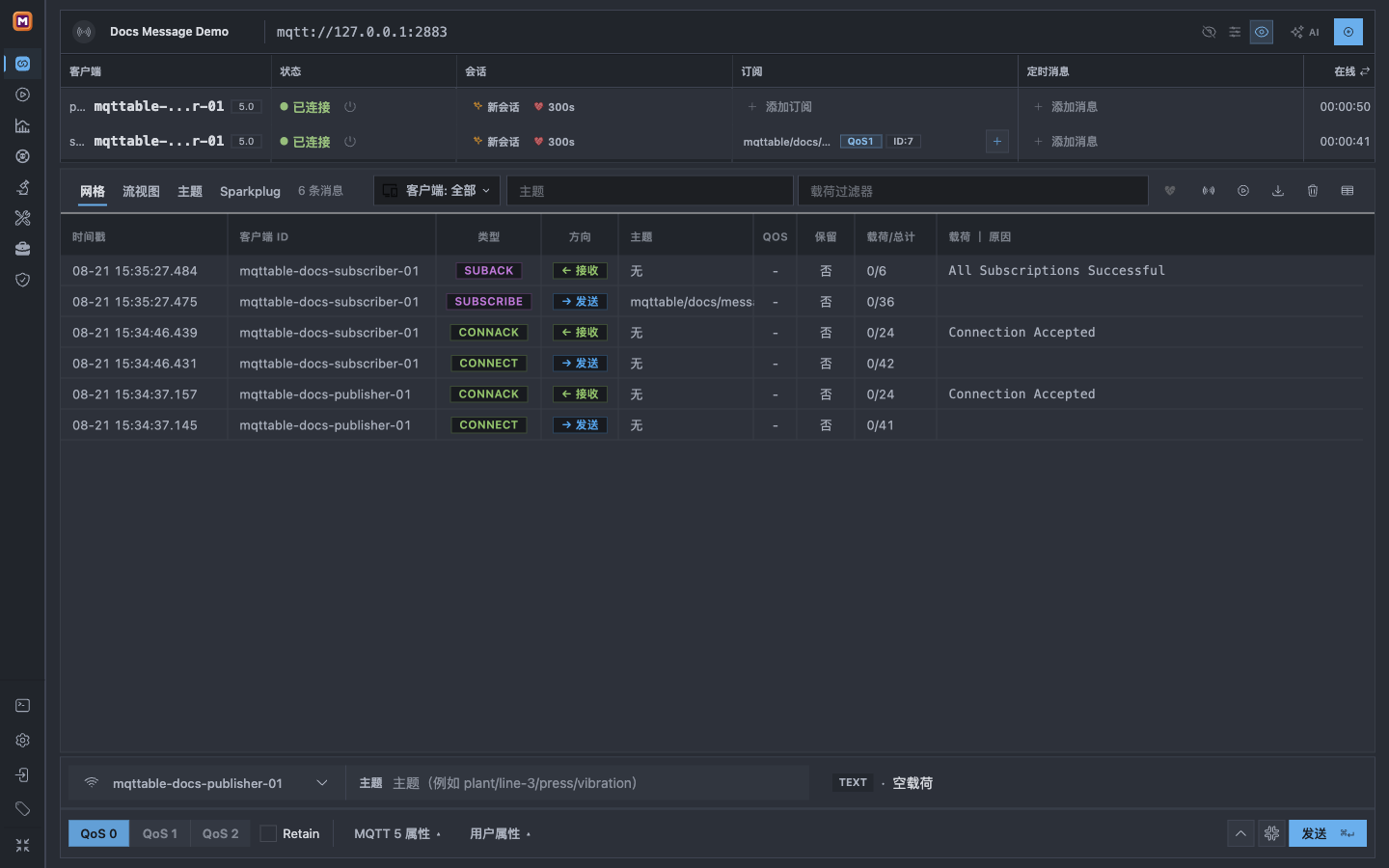Toggle 新会话 for the subscriber client row
1389x868 pixels.
(x=497, y=142)
